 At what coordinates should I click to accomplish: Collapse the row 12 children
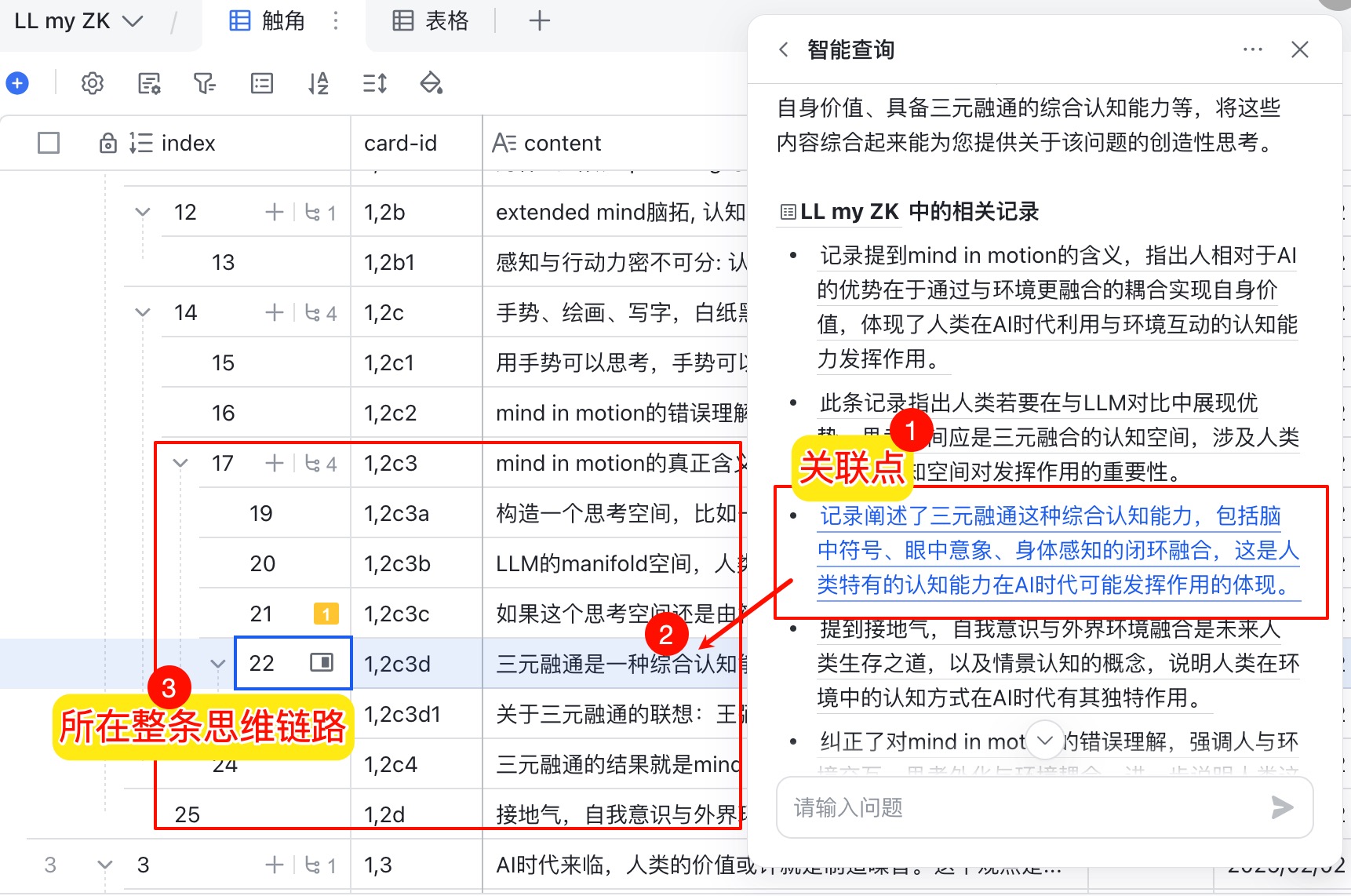click(x=143, y=212)
